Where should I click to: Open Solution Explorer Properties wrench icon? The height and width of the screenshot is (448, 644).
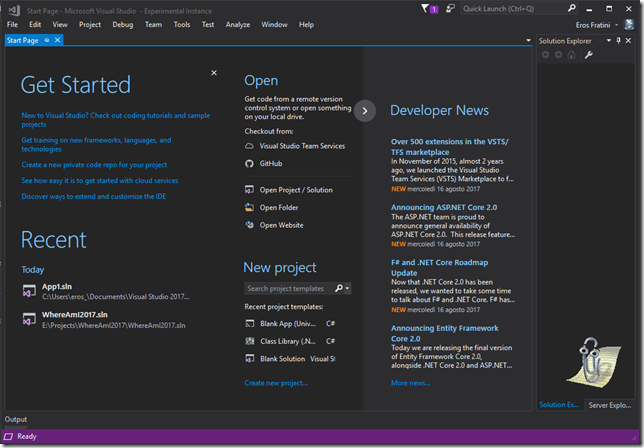pyautogui.click(x=589, y=55)
